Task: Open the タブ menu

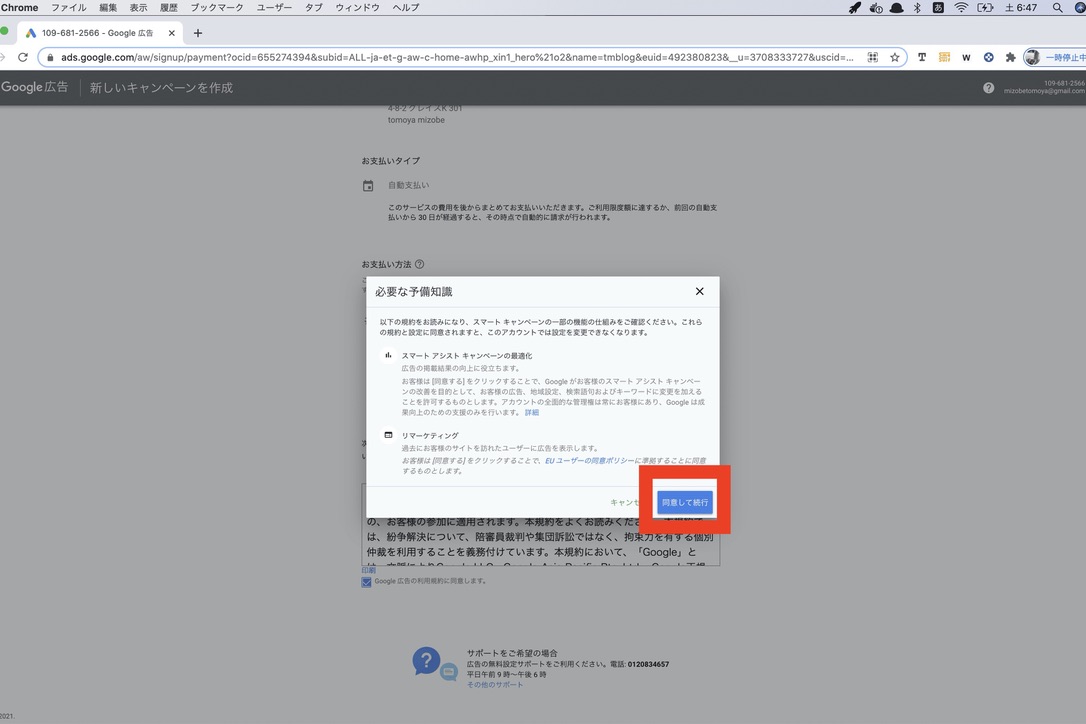Action: [314, 8]
